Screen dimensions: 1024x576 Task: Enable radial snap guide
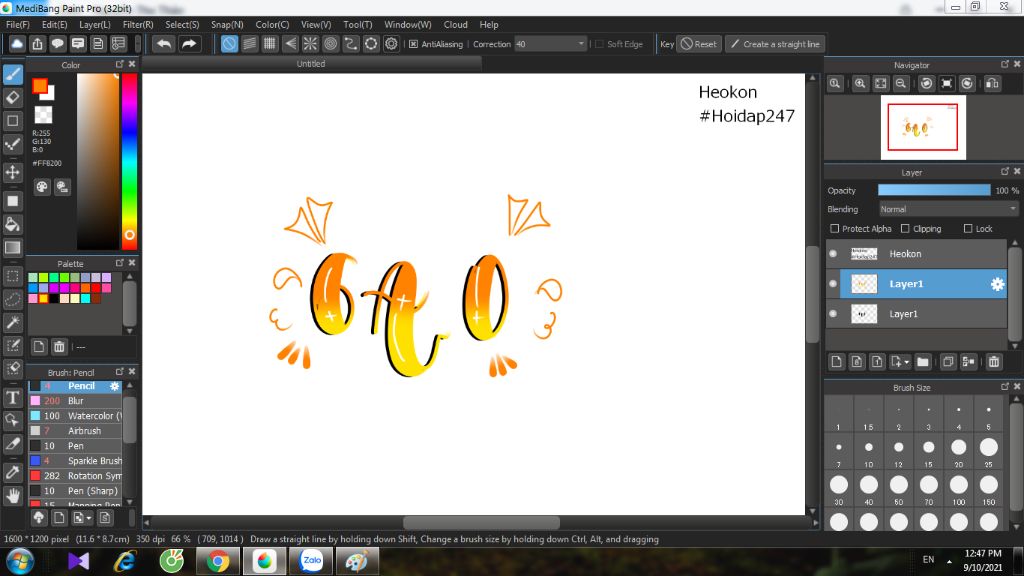(x=310, y=44)
